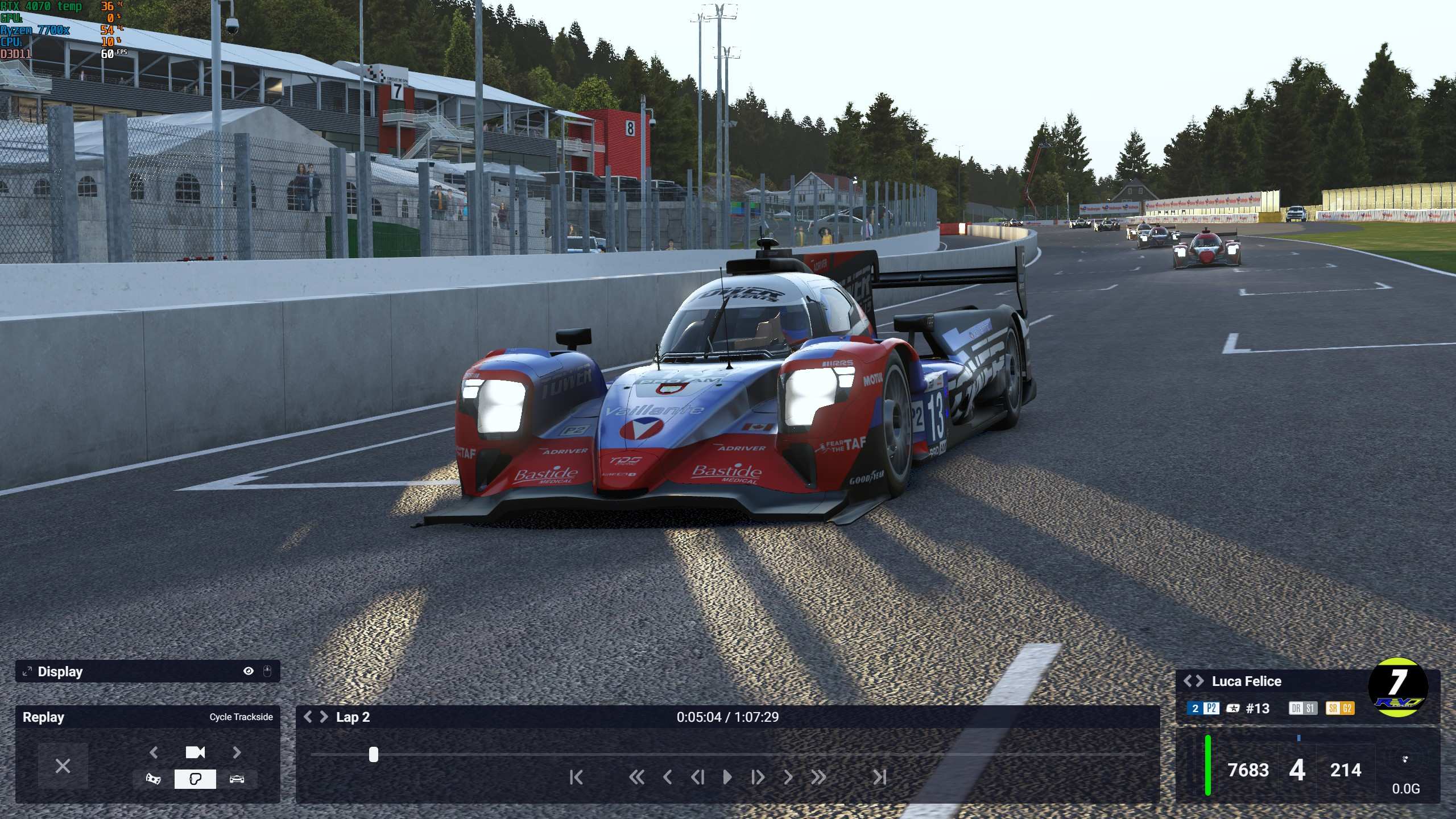Click the video camera icon

pos(195,752)
